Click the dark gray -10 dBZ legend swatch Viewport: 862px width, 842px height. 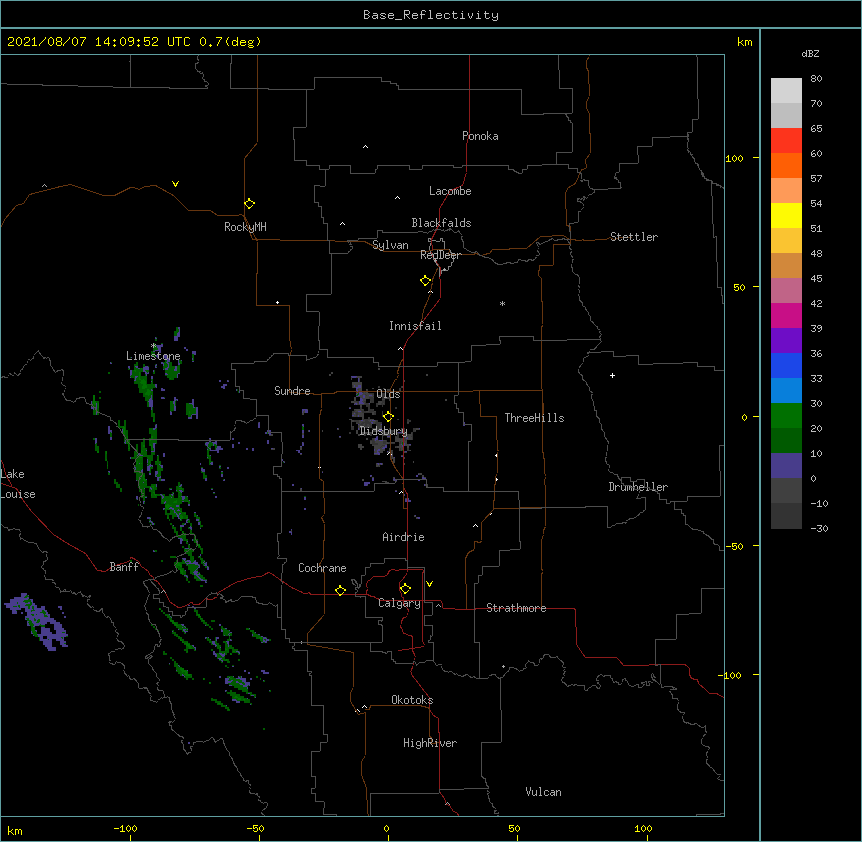point(786,516)
